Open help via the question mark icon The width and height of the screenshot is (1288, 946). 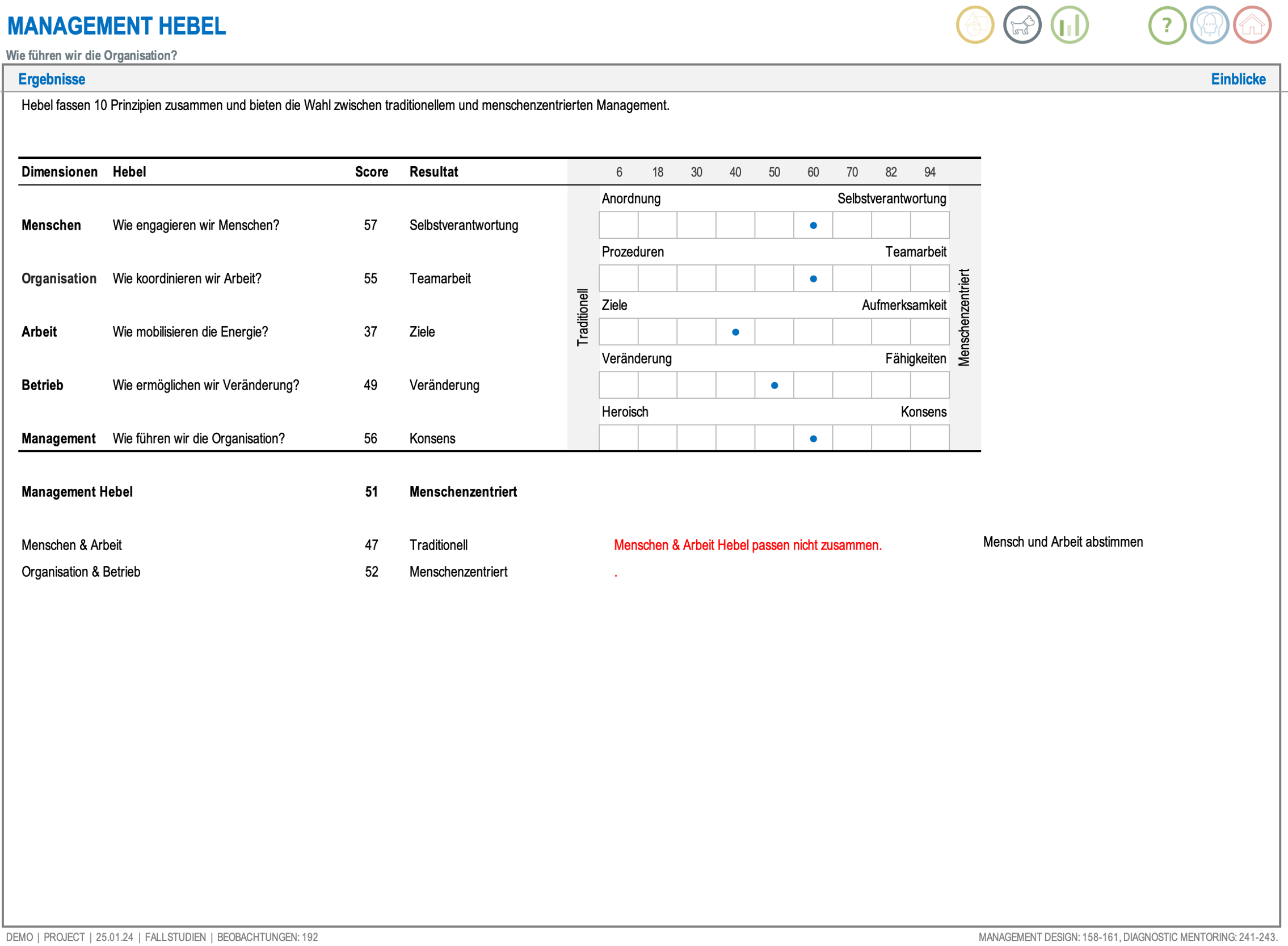tap(1167, 25)
